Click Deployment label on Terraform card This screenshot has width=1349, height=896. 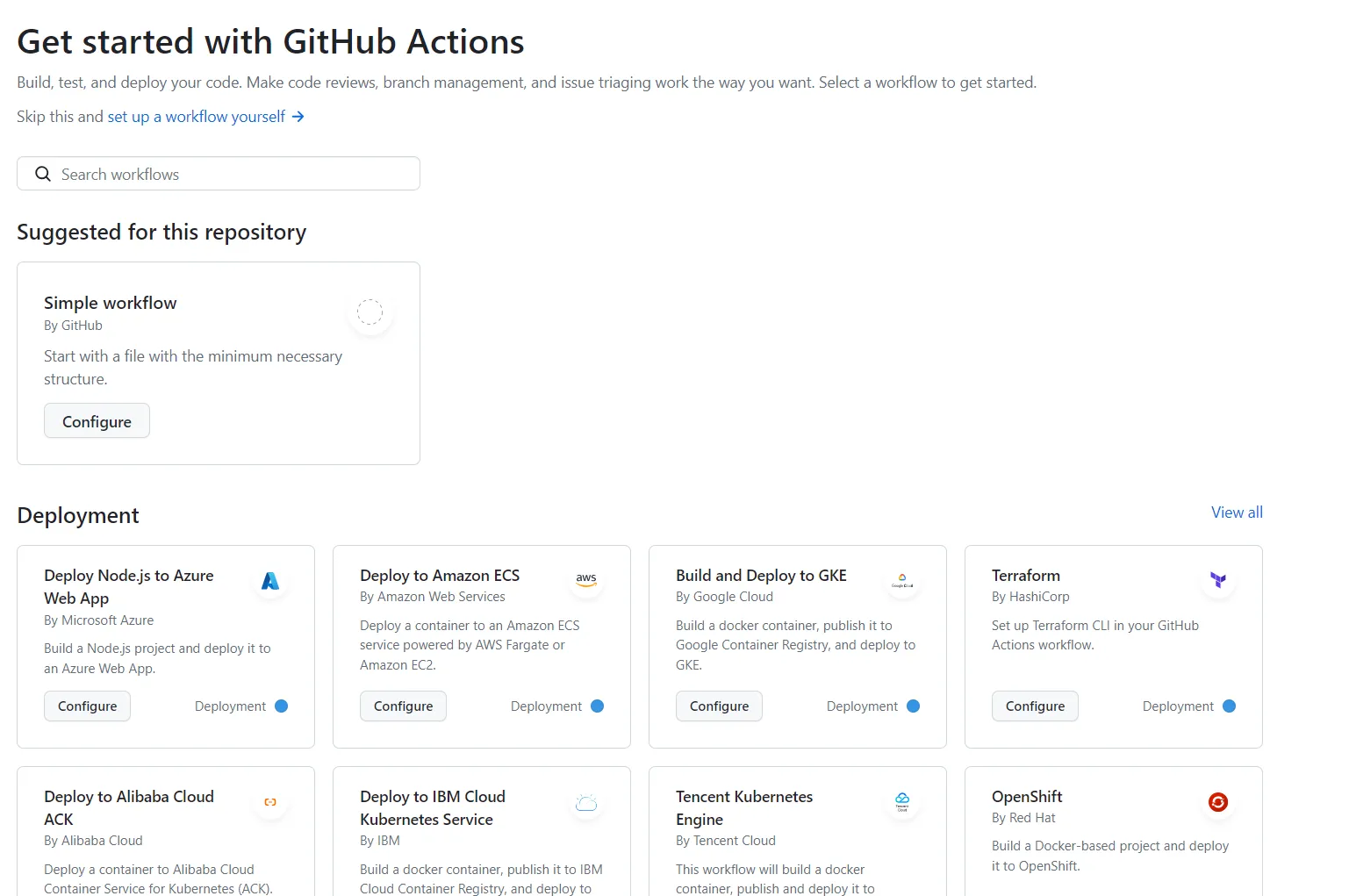(x=1178, y=706)
